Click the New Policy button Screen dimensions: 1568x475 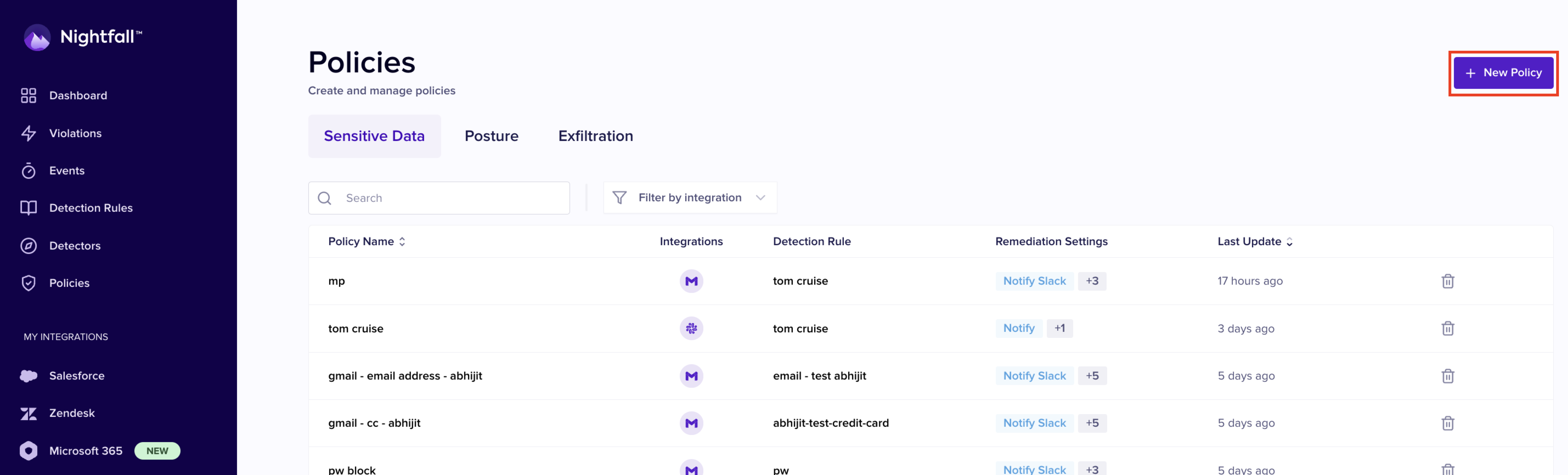pos(1503,73)
